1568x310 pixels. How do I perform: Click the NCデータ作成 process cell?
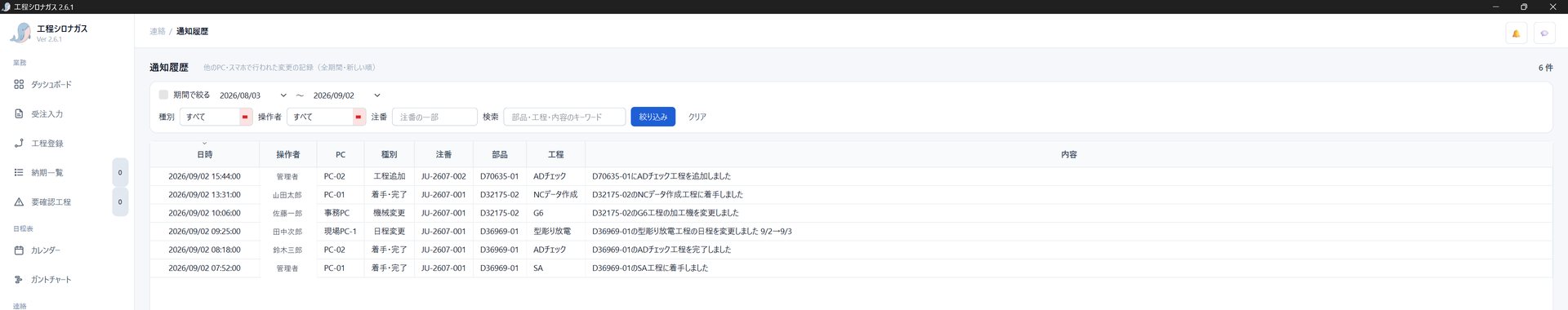[555, 195]
